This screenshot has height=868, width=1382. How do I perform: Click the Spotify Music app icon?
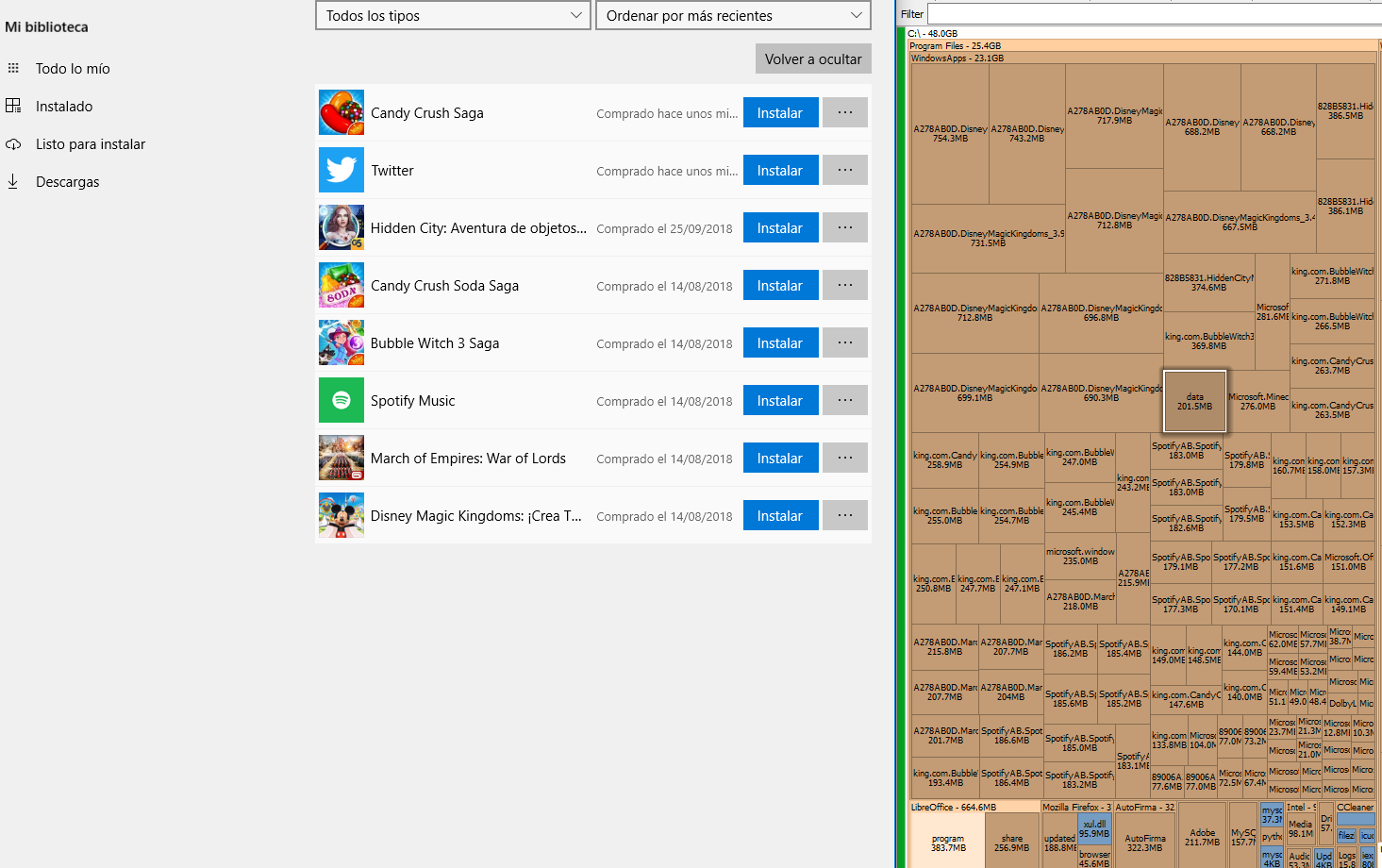(341, 401)
